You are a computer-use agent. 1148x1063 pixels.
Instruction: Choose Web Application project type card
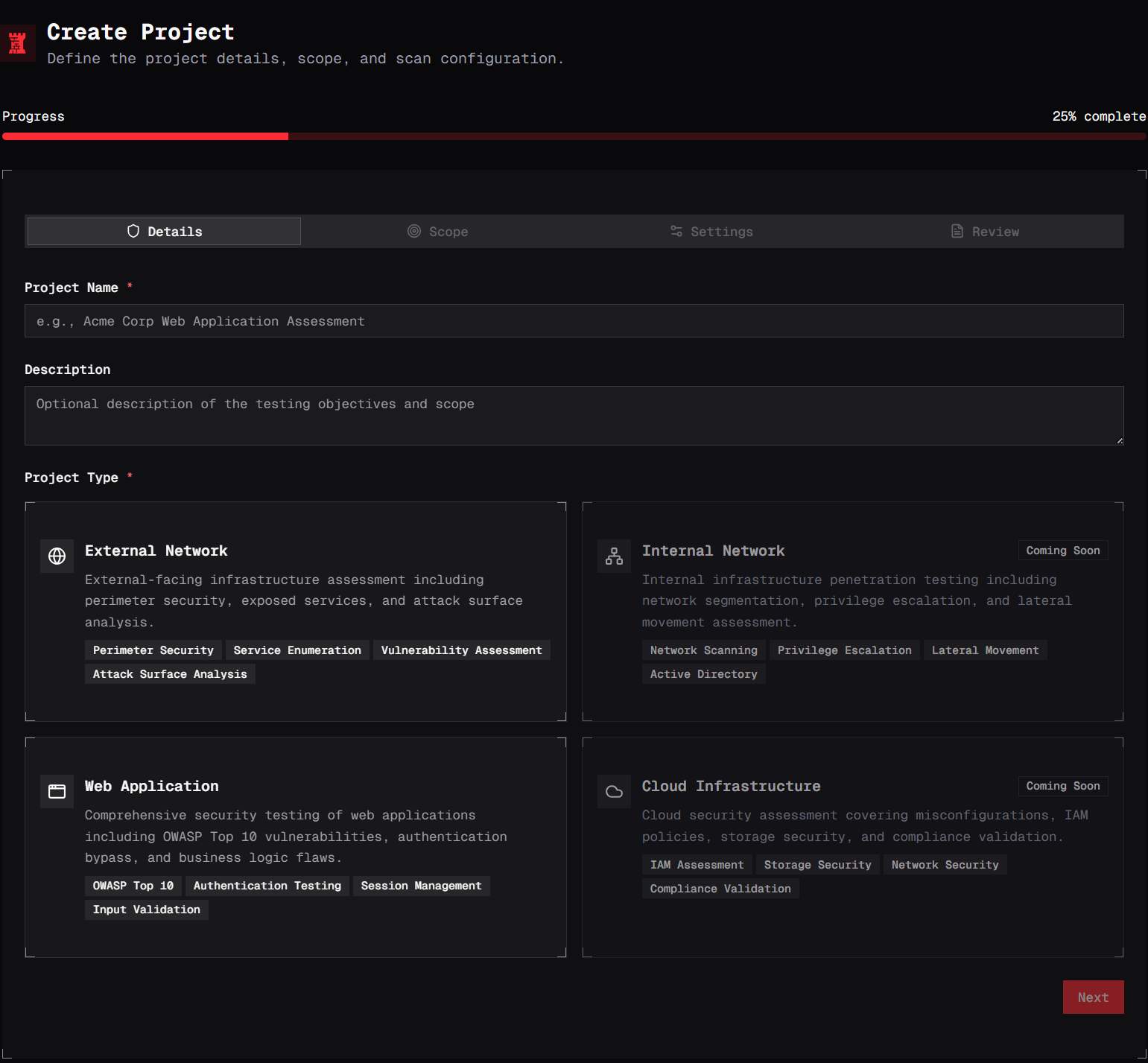pos(296,847)
